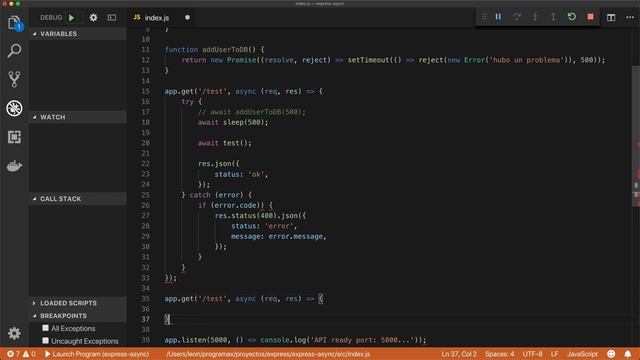640x360 pixels.
Task: Click Step Over in the debug toolbar
Action: 517,17
